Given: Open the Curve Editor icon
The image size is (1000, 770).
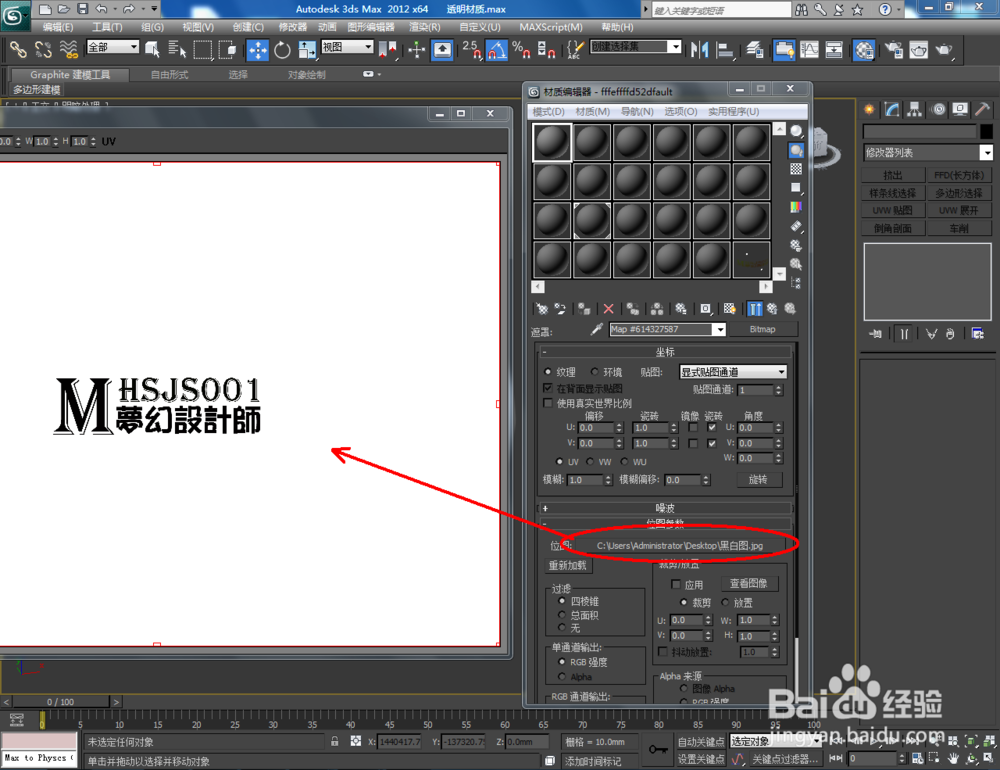Looking at the screenshot, I should tap(809, 50).
